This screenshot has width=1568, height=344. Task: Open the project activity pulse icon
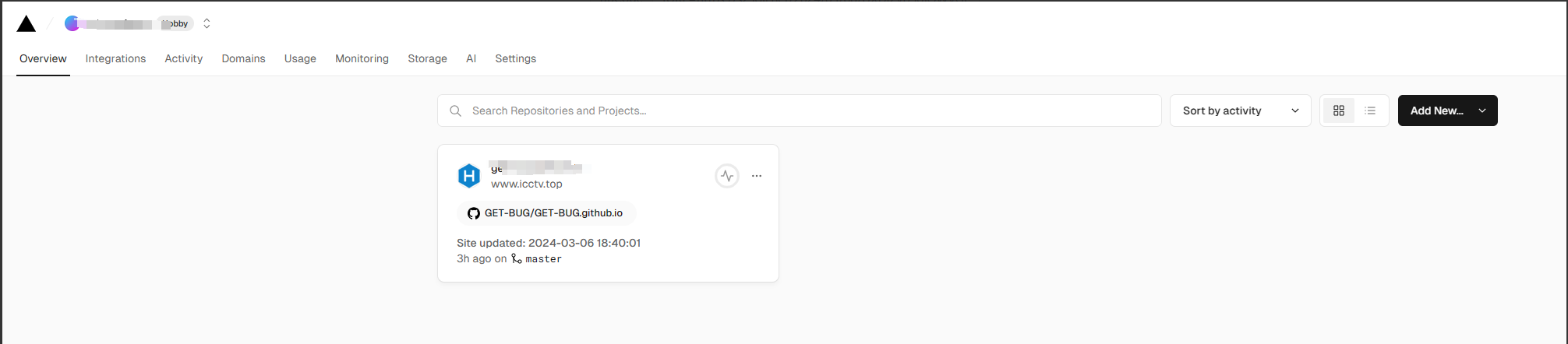(x=726, y=176)
